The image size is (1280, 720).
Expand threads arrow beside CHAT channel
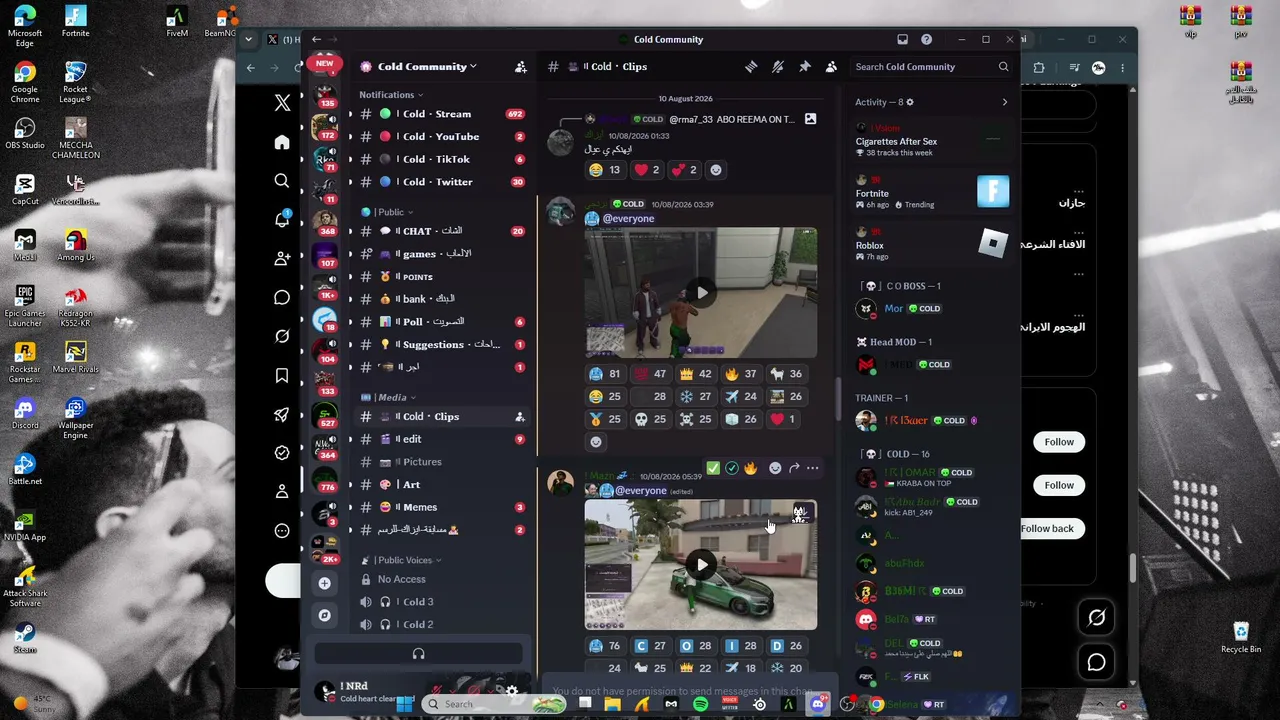pyautogui.click(x=350, y=231)
